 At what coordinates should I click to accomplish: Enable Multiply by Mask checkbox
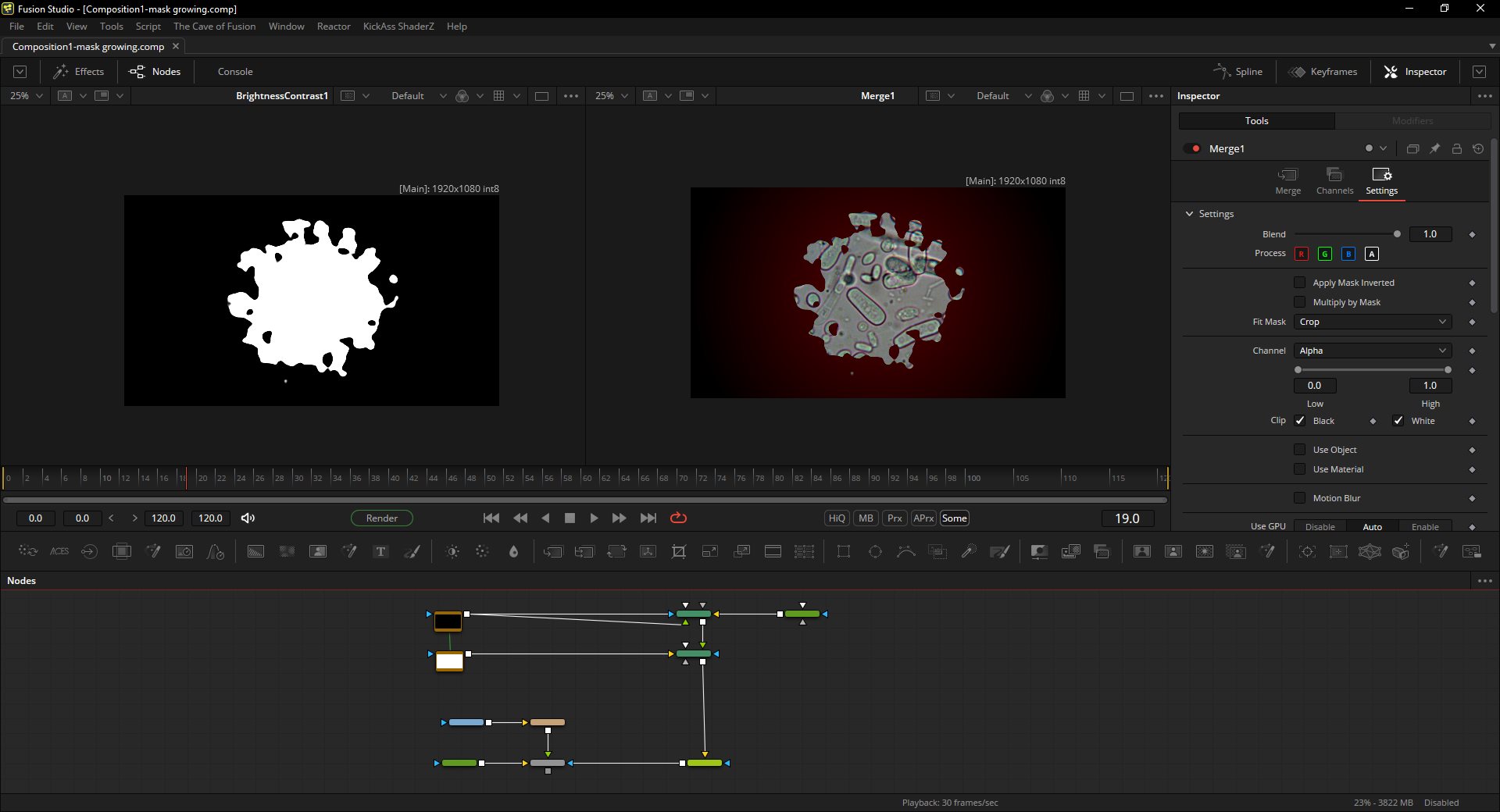point(1300,302)
